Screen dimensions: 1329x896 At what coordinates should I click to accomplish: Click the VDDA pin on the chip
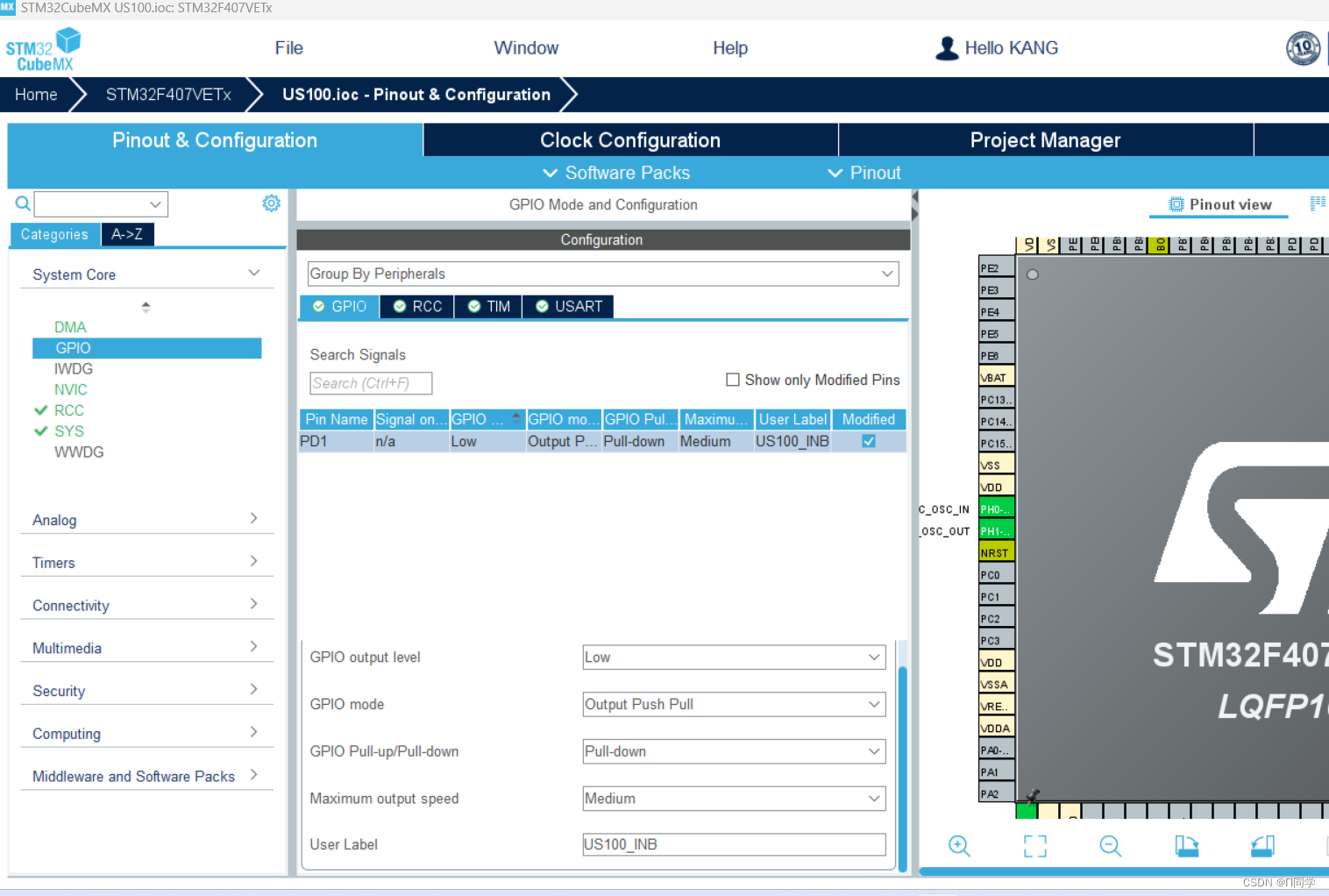(997, 729)
